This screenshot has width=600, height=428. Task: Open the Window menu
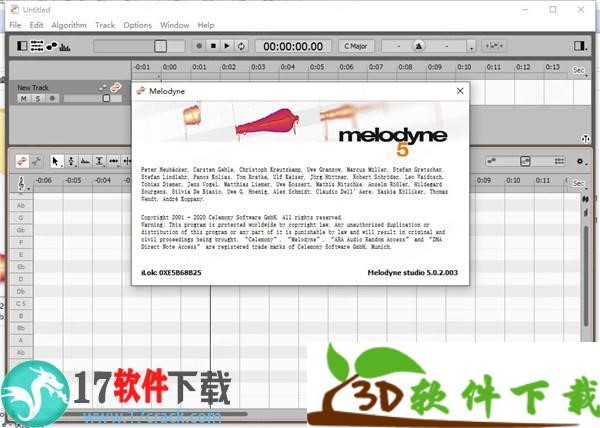tap(174, 25)
